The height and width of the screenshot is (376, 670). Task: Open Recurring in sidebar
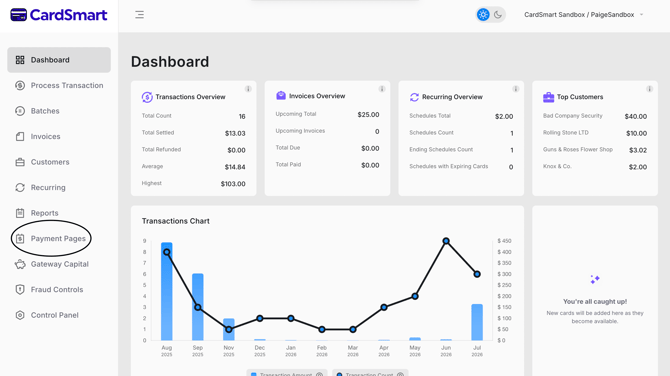click(59, 188)
